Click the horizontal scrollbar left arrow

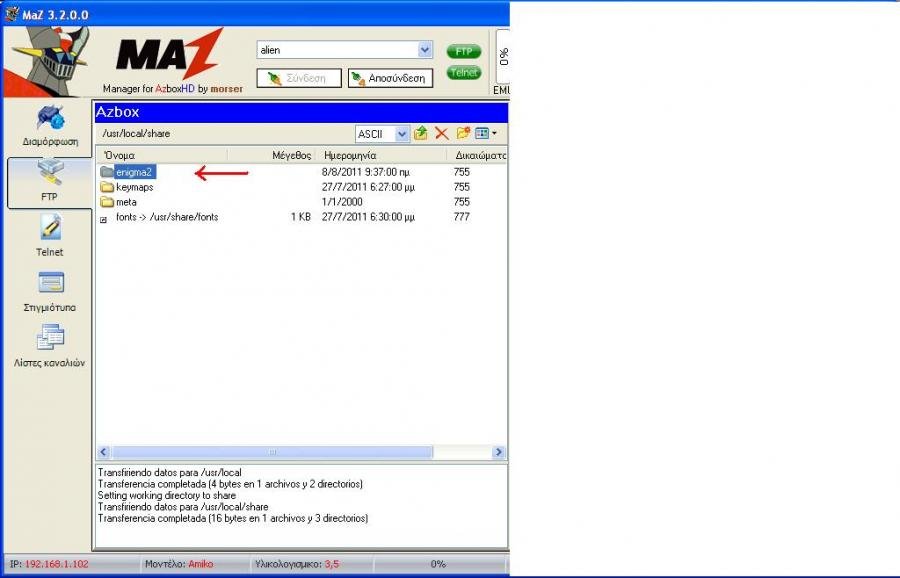(104, 452)
